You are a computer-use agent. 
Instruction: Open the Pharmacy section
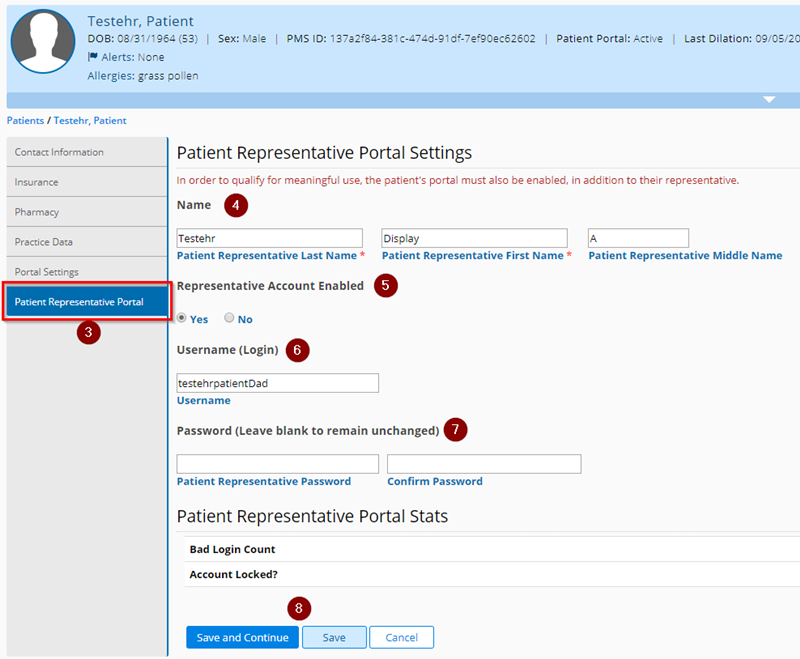37,212
